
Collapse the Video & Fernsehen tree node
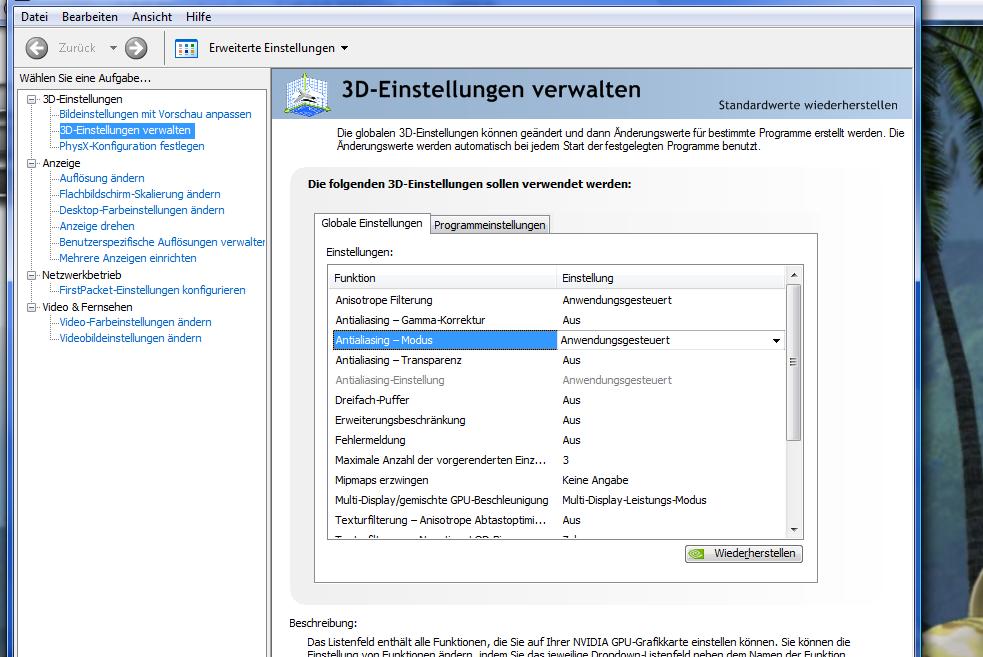(31, 307)
